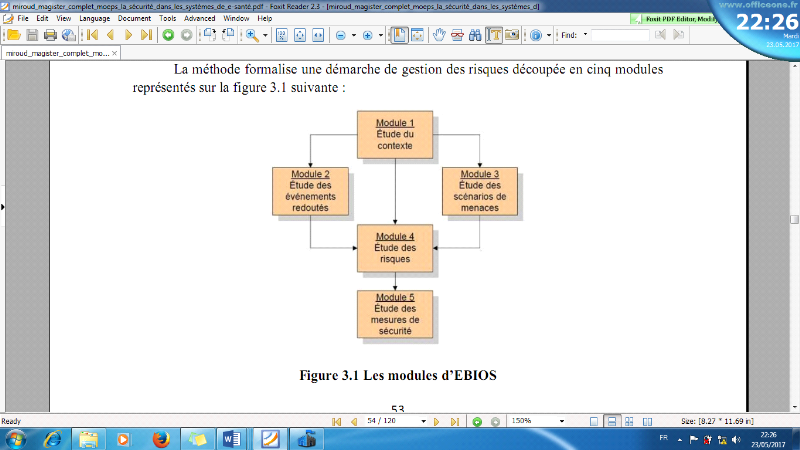Click Find Previous arrow button

[x=661, y=35]
